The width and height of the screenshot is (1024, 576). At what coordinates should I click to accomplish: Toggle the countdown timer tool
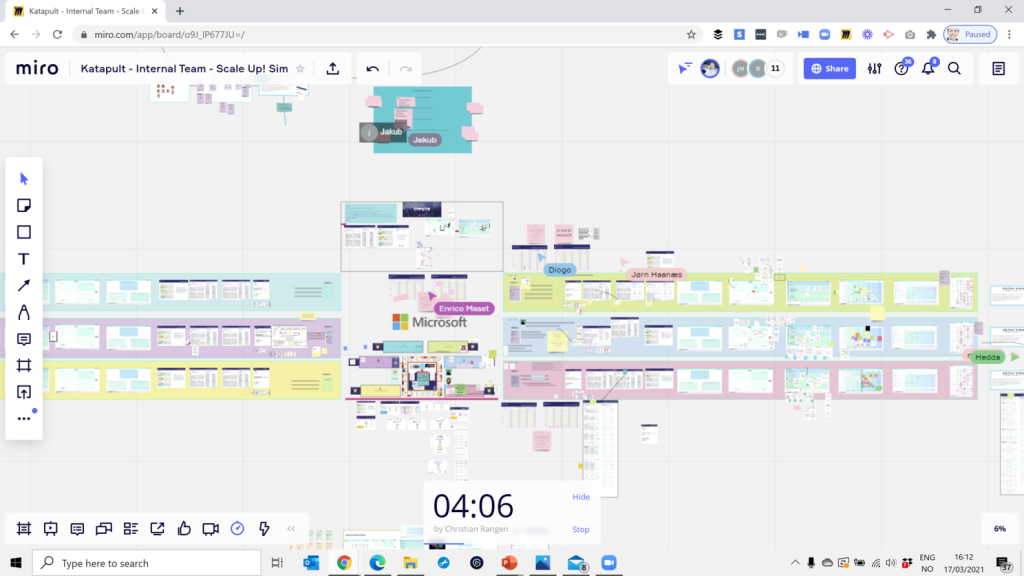237,529
